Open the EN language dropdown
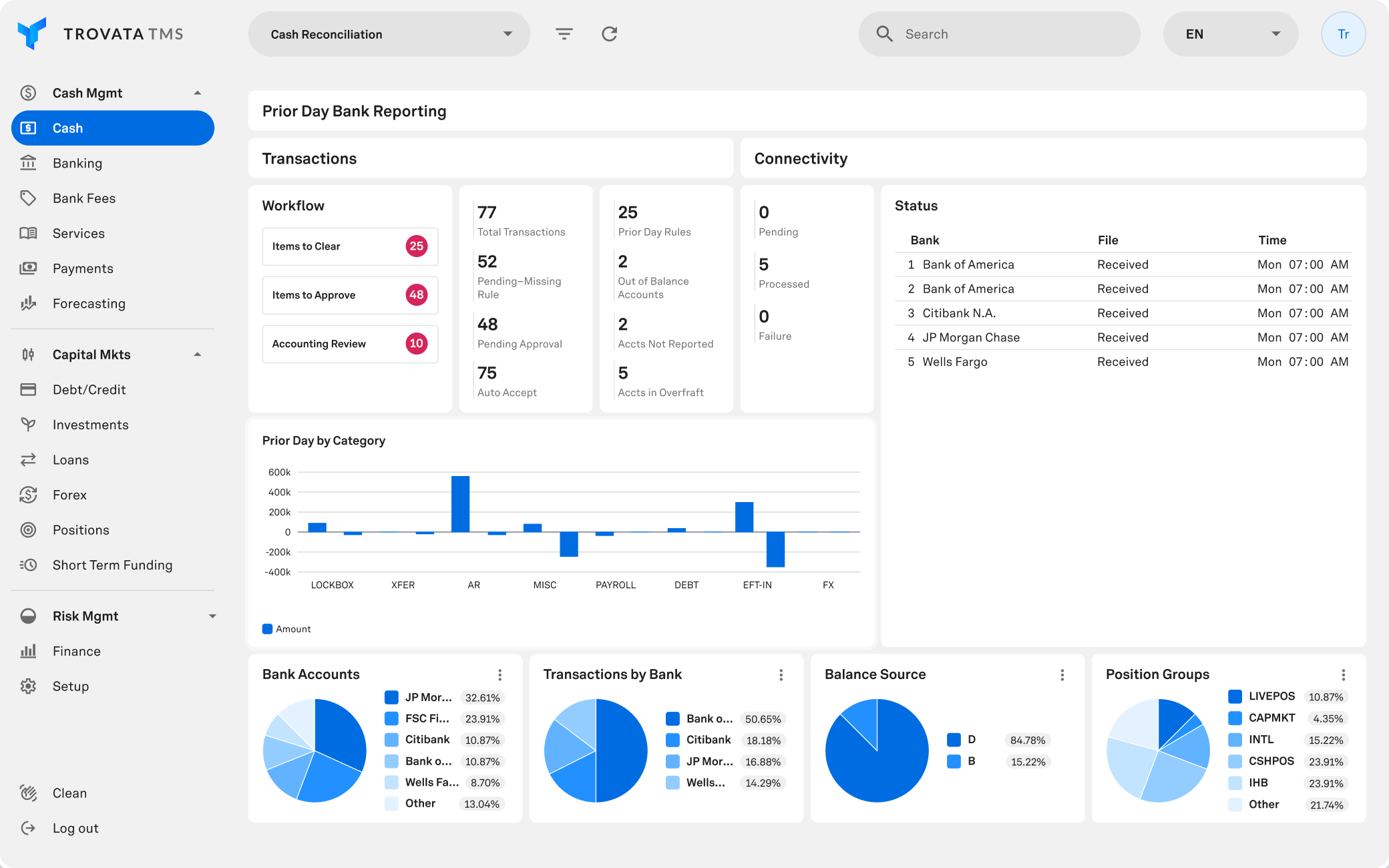 1230,34
